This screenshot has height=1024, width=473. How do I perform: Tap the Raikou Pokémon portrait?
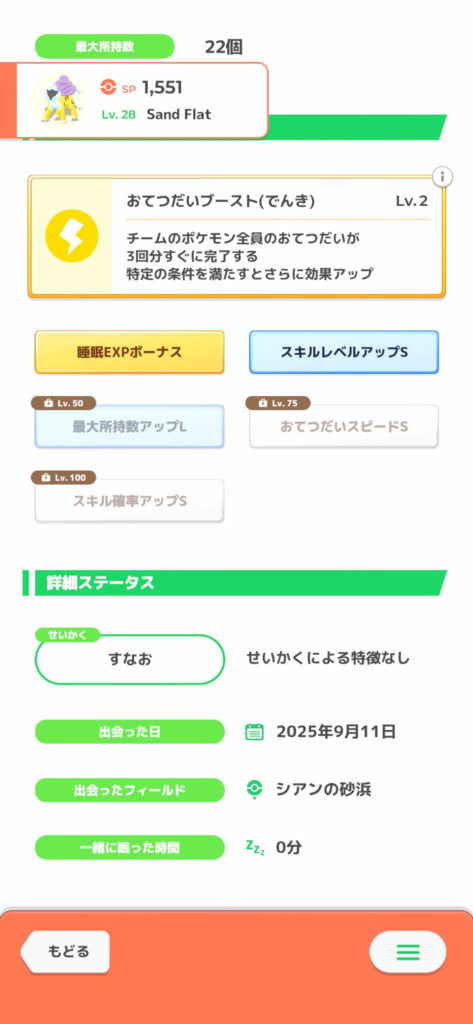[59, 99]
